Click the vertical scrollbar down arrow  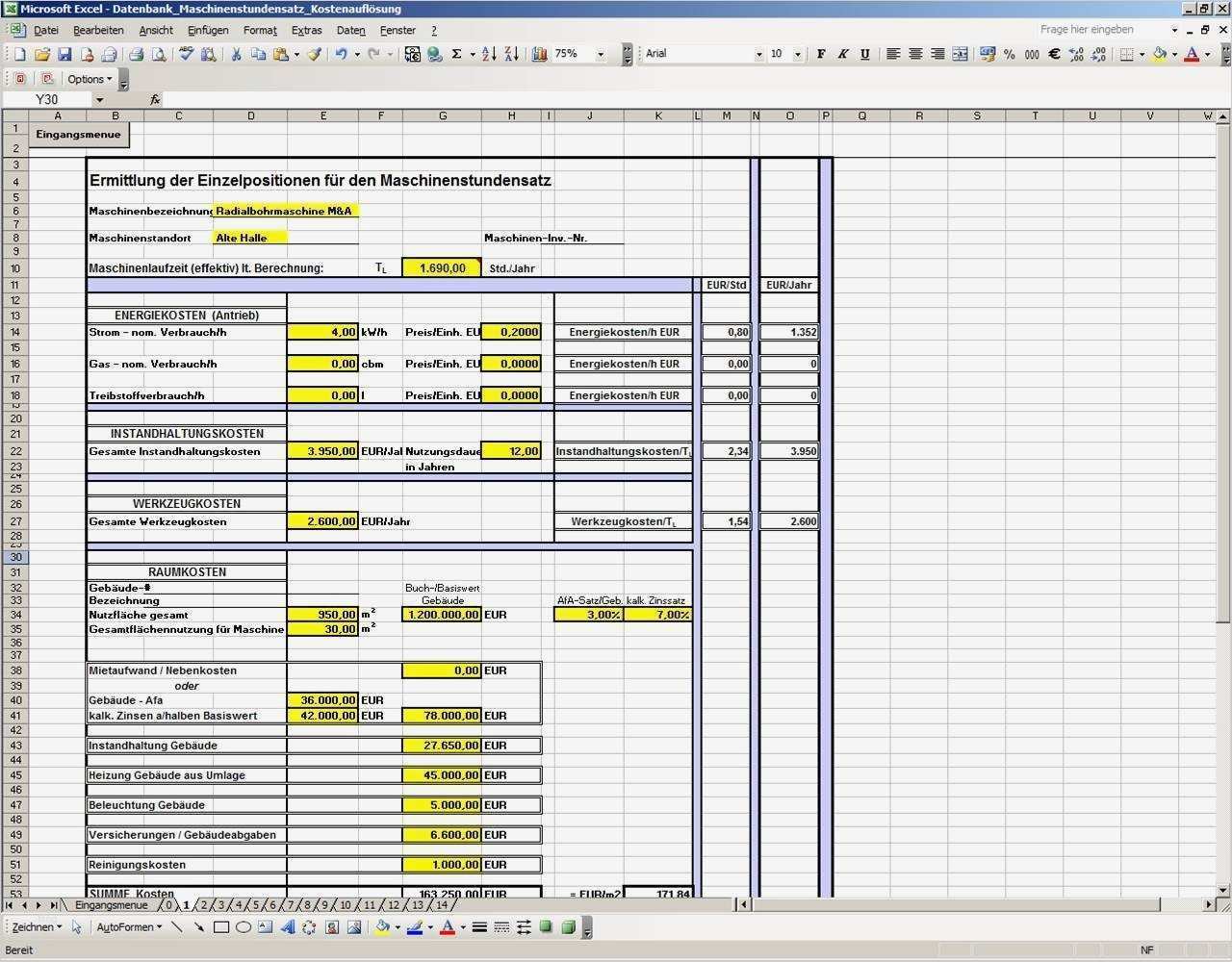click(1224, 891)
